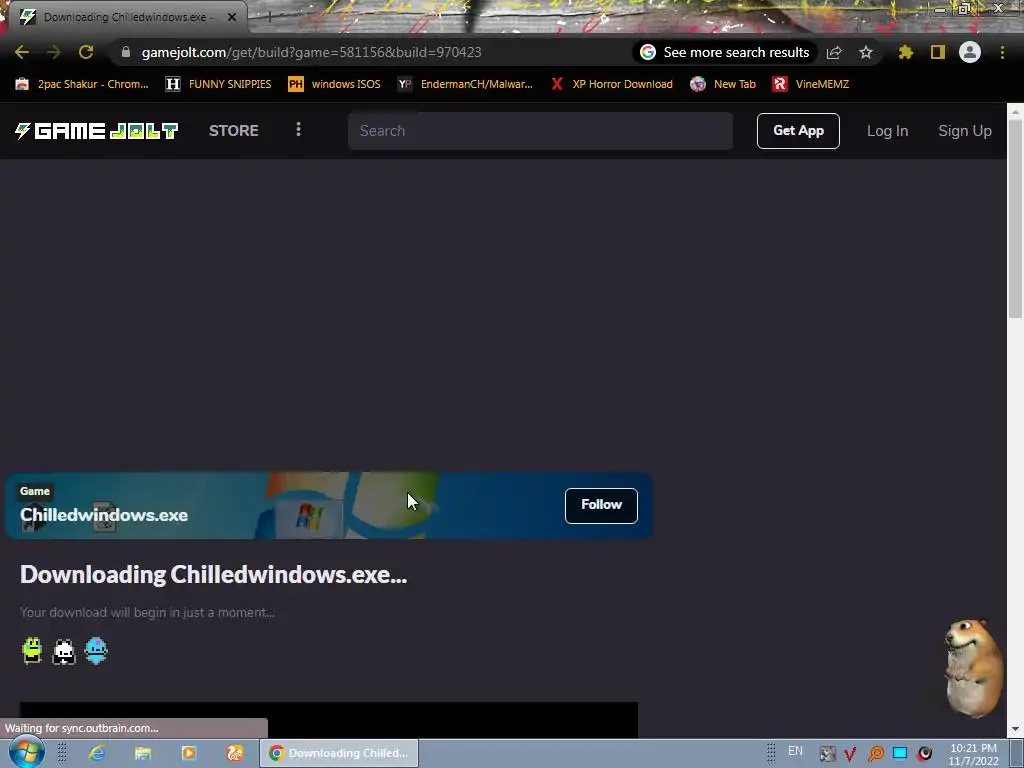The height and width of the screenshot is (768, 1024).
Task: Click the browser forward arrow
Action: [x=54, y=52]
